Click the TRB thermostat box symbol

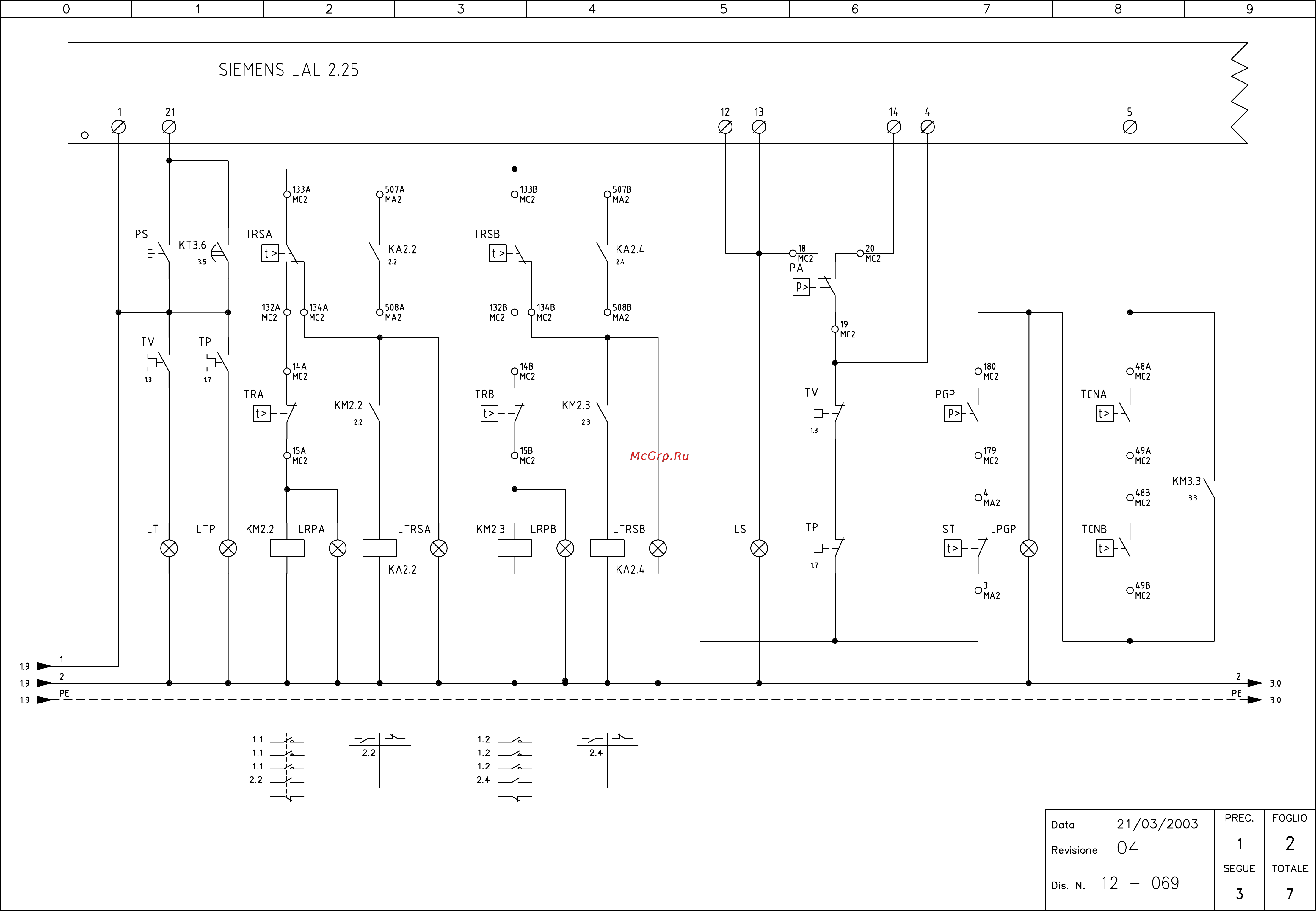489,413
